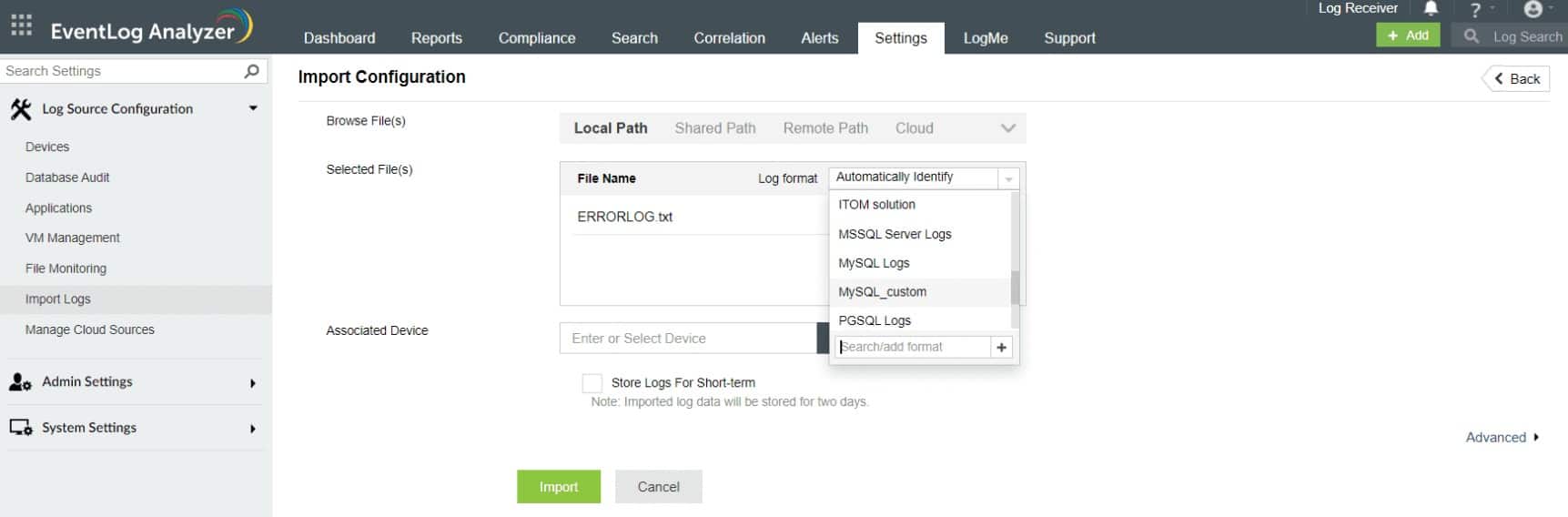This screenshot has height=517, width=1568.
Task: Select the ERRORLOG.txt file row
Action: pyautogui.click(x=693, y=217)
